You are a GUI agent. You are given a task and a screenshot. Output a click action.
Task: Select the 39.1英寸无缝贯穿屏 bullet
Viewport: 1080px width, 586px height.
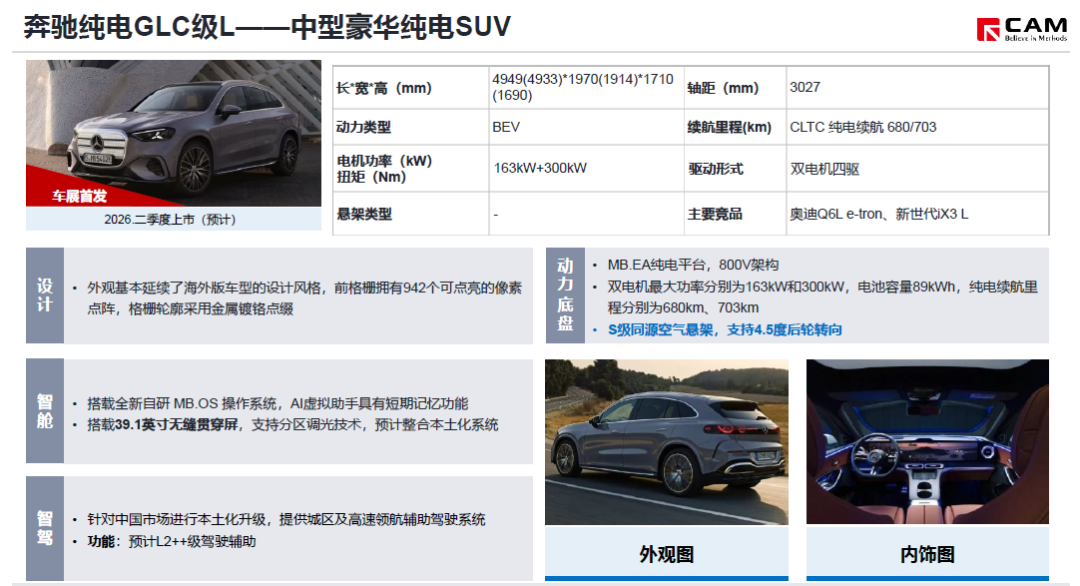click(x=292, y=425)
